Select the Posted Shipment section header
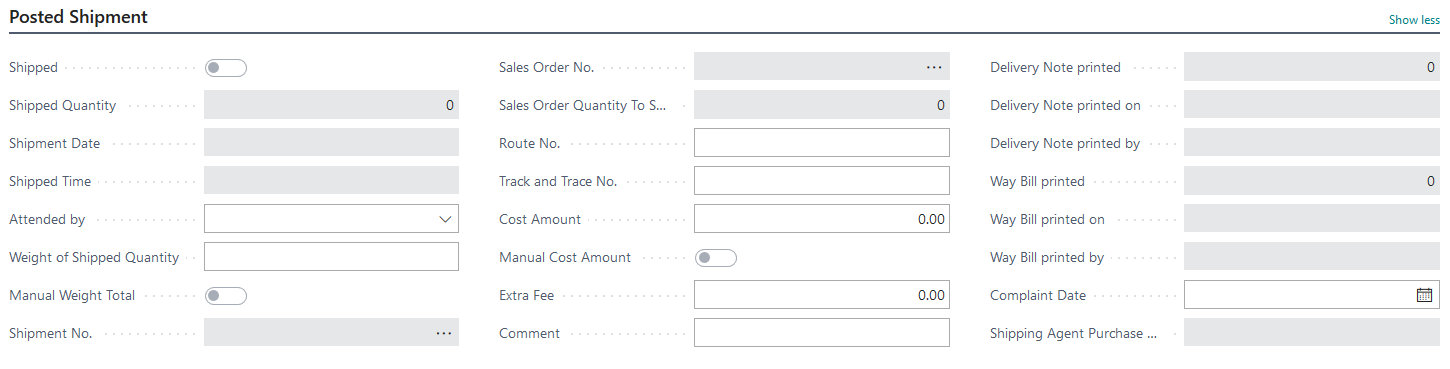1450x369 pixels. click(x=79, y=17)
